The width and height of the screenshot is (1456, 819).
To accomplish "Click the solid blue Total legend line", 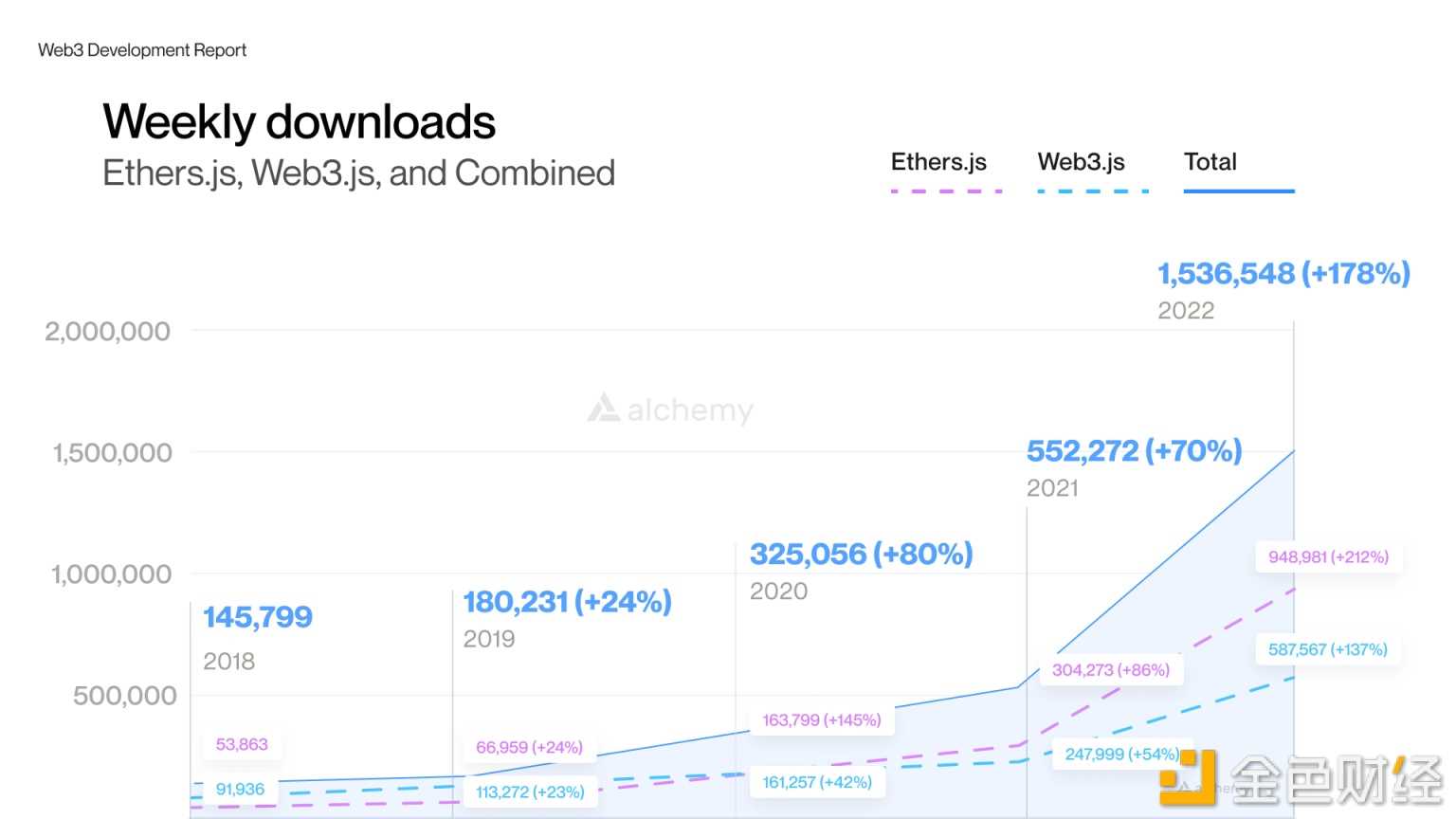I will tap(1238, 191).
